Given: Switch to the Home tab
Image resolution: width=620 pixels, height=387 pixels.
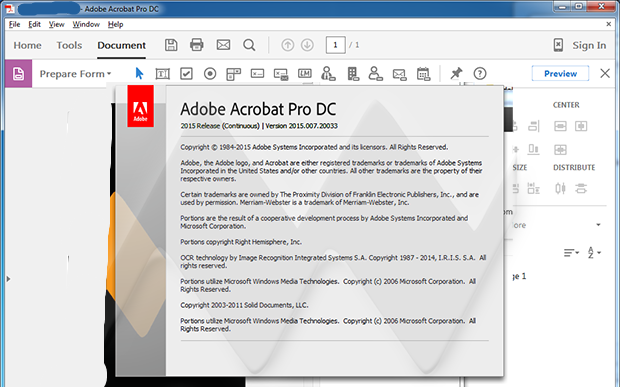Looking at the screenshot, I should 27,45.
